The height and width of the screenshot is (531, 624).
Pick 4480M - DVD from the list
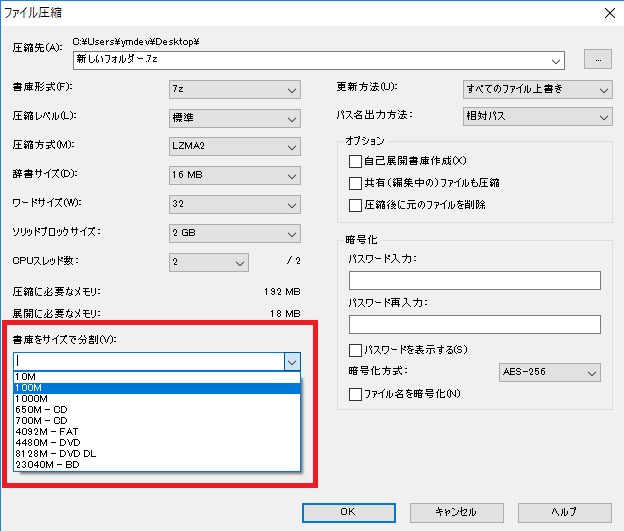coord(156,442)
